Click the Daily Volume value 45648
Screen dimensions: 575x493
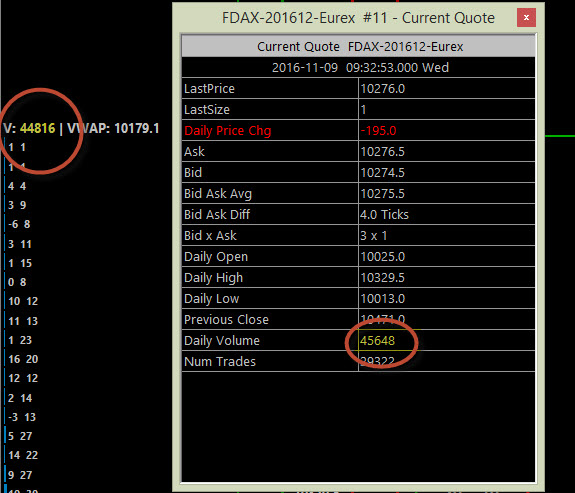(x=377, y=340)
